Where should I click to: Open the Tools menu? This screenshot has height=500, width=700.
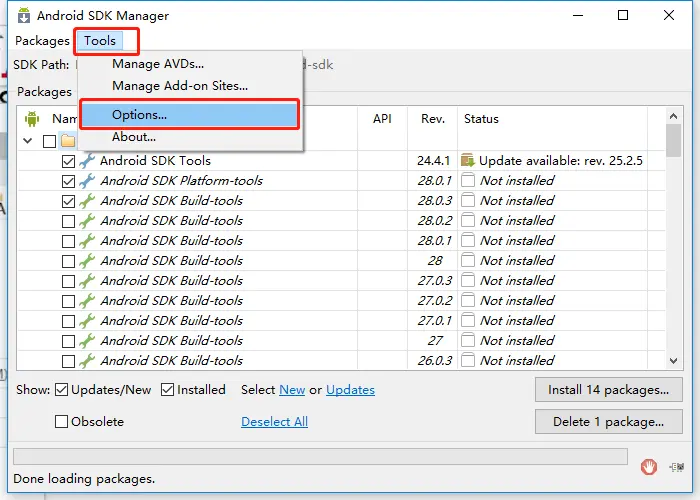[100, 41]
